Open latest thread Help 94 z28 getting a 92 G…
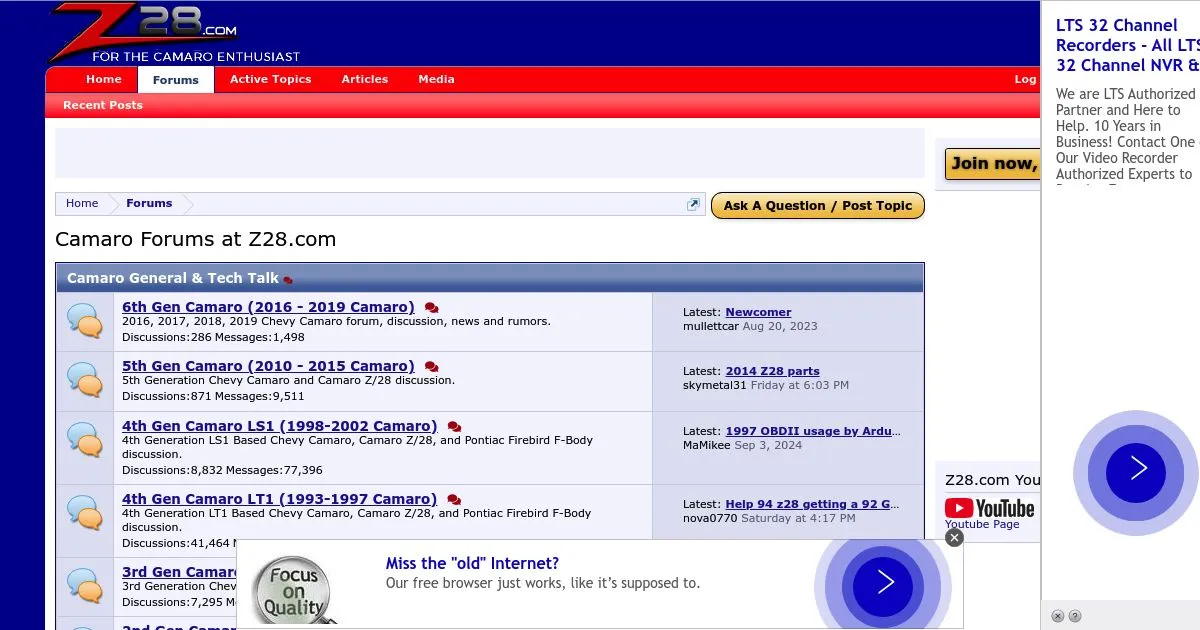The image size is (1200, 630). click(x=812, y=505)
